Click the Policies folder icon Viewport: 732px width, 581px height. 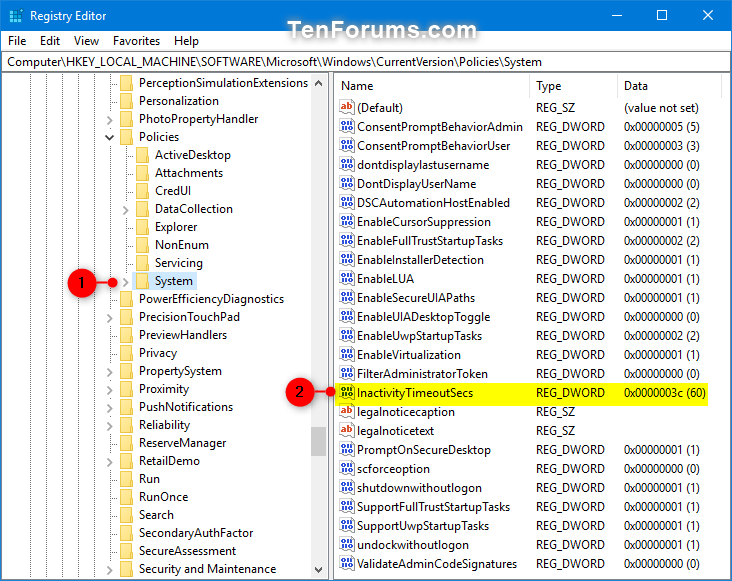[x=127, y=137]
